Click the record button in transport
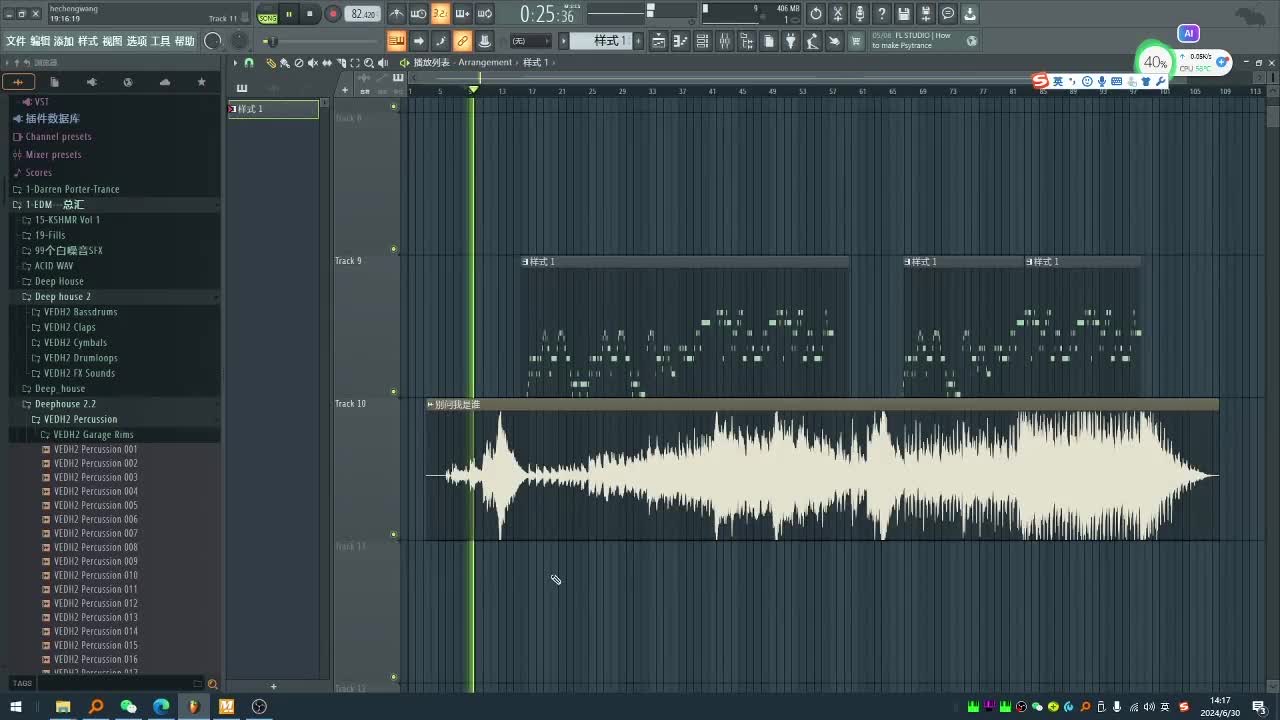1280x720 pixels. click(333, 14)
